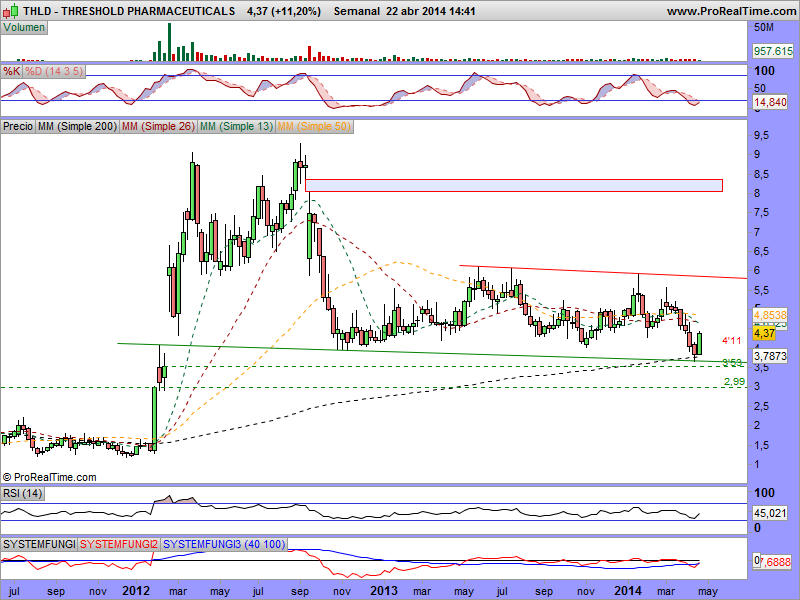Select the %D (14 3 5) label
This screenshot has width=800, height=600.
[54, 71]
